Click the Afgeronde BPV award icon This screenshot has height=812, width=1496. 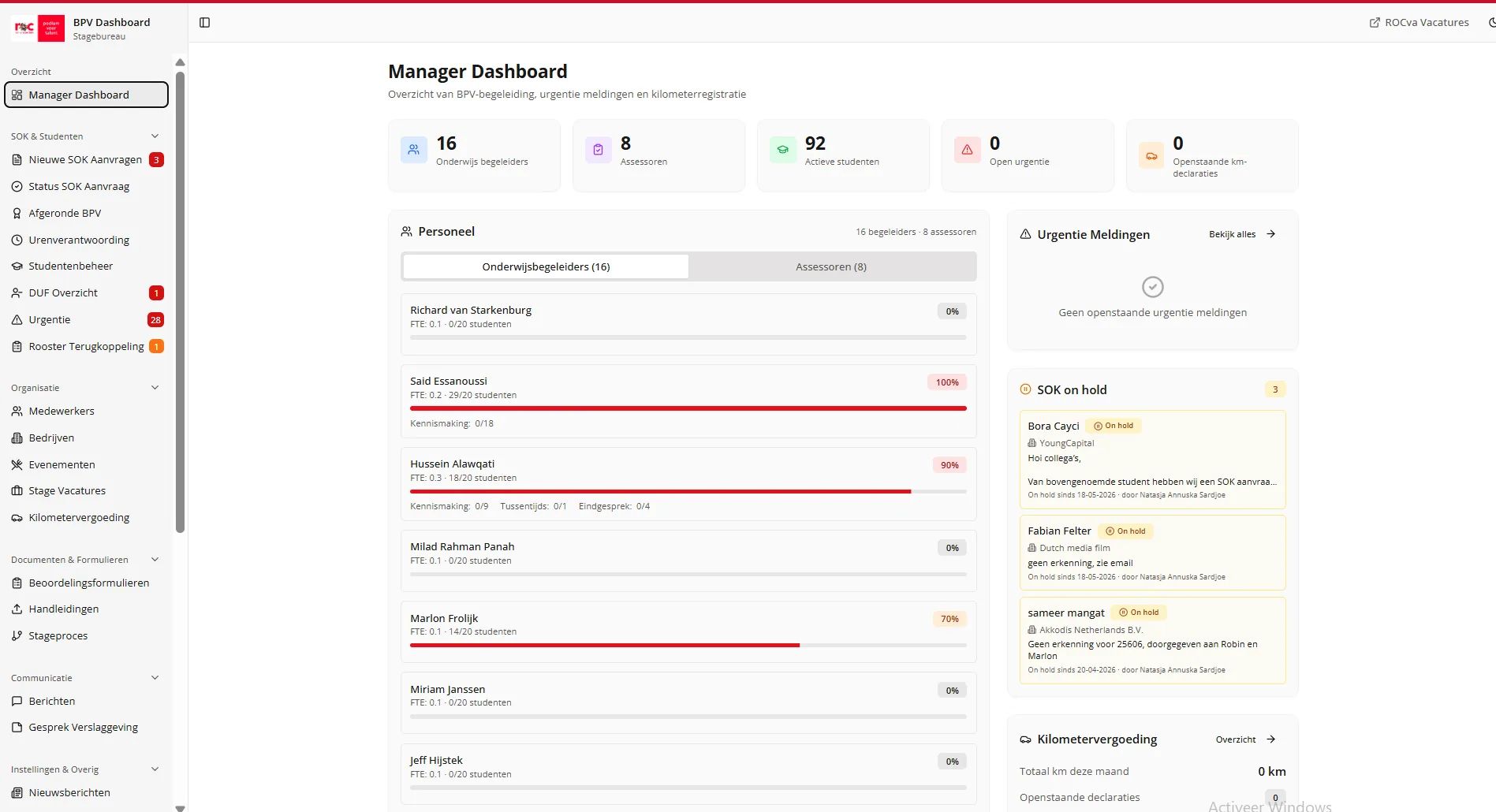[17, 214]
